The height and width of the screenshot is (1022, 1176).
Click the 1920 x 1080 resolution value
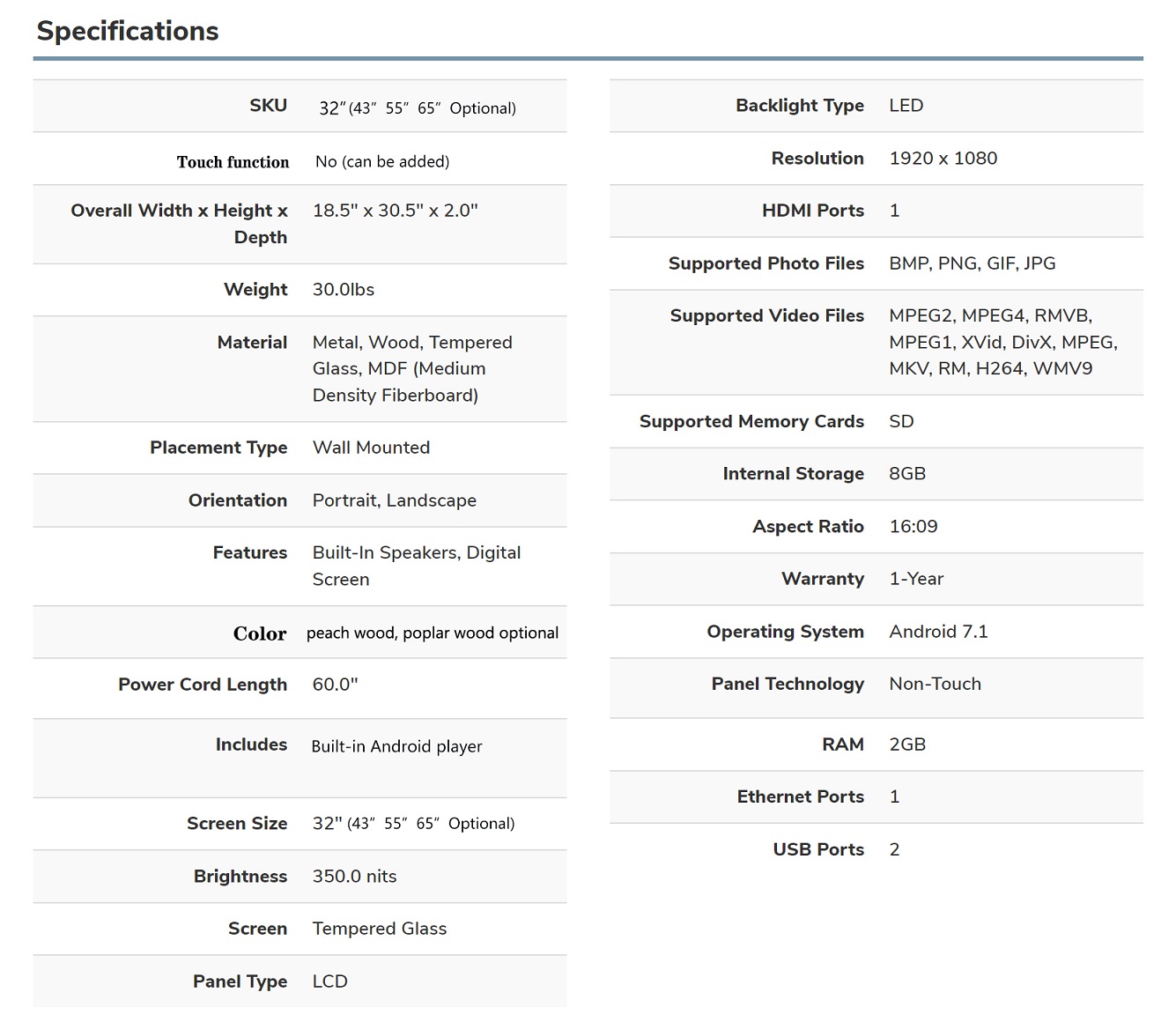tap(943, 159)
